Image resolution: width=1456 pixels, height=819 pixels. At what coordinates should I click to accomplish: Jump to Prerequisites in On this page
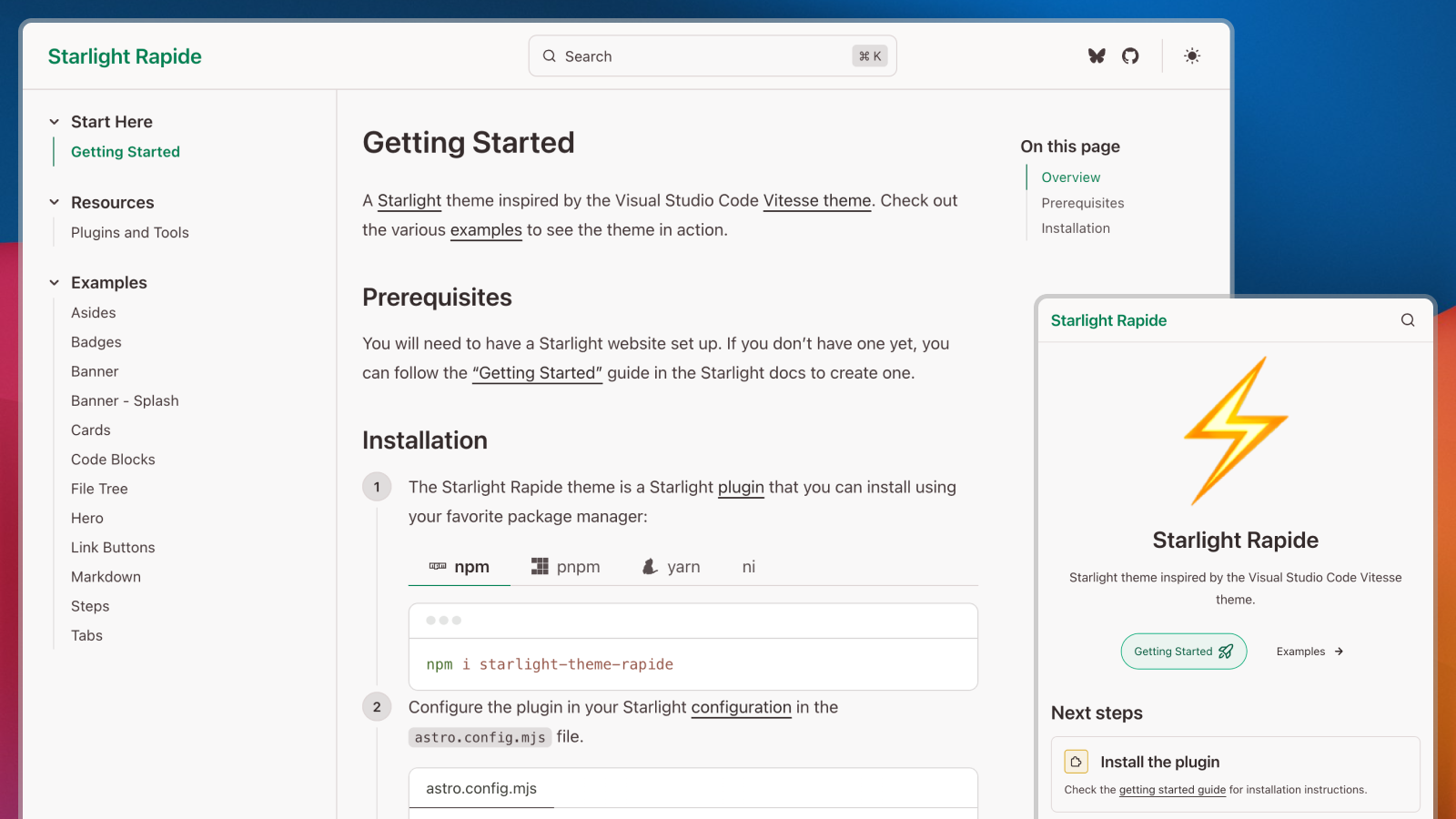[1083, 203]
